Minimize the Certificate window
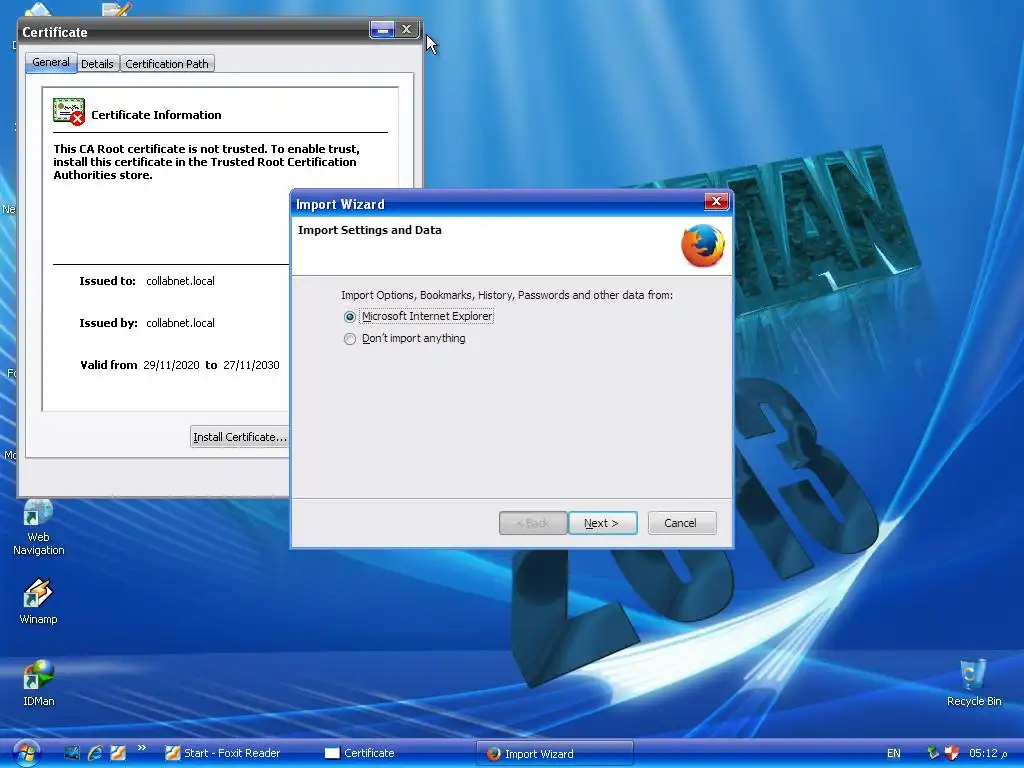Viewport: 1024px width, 768px height. pos(383,29)
